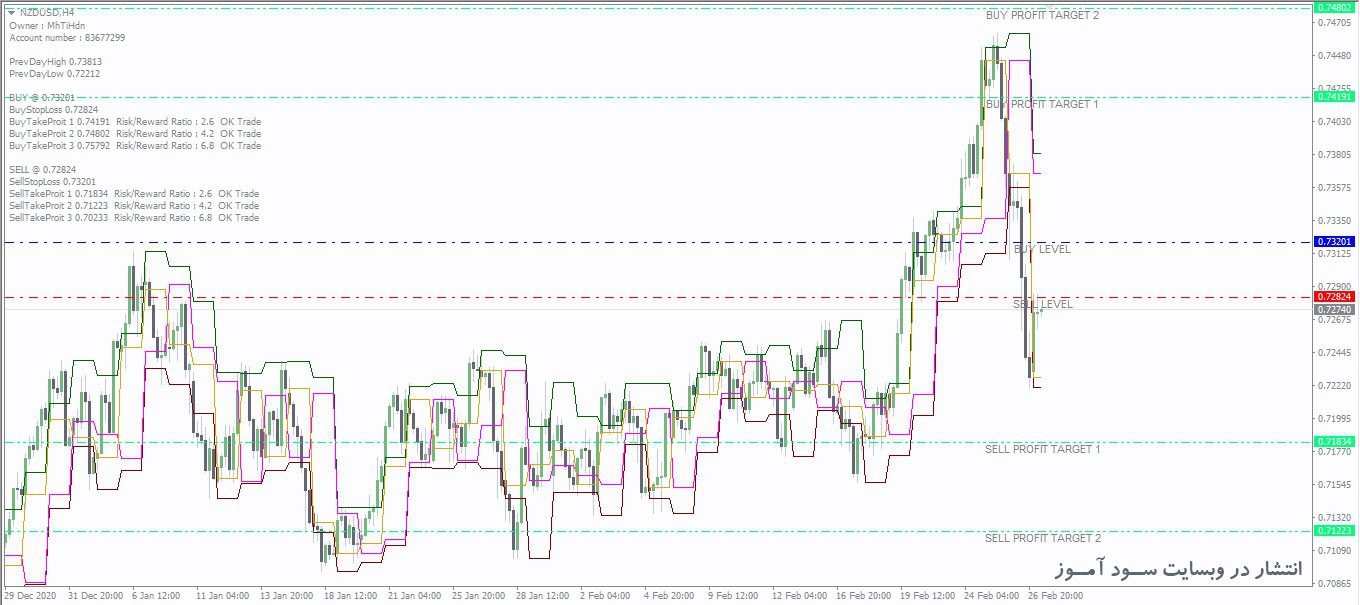Click the BUY LEVEL chart label
Screen dimensions: 1360x605
(x=1042, y=249)
